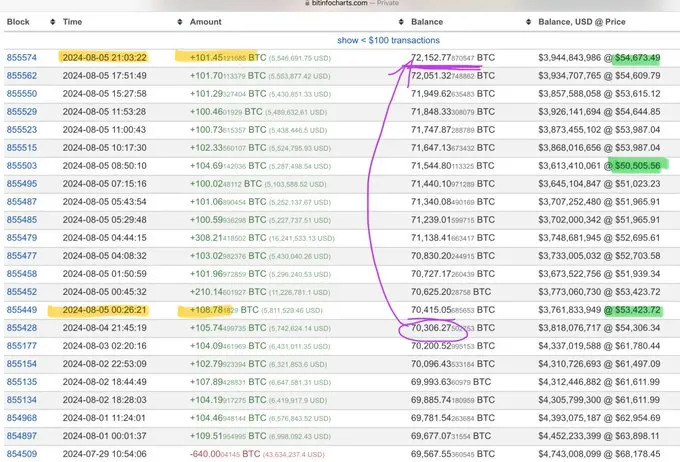This screenshot has height=462, width=680.
Task: Click the Balance column header
Action: tap(427, 22)
